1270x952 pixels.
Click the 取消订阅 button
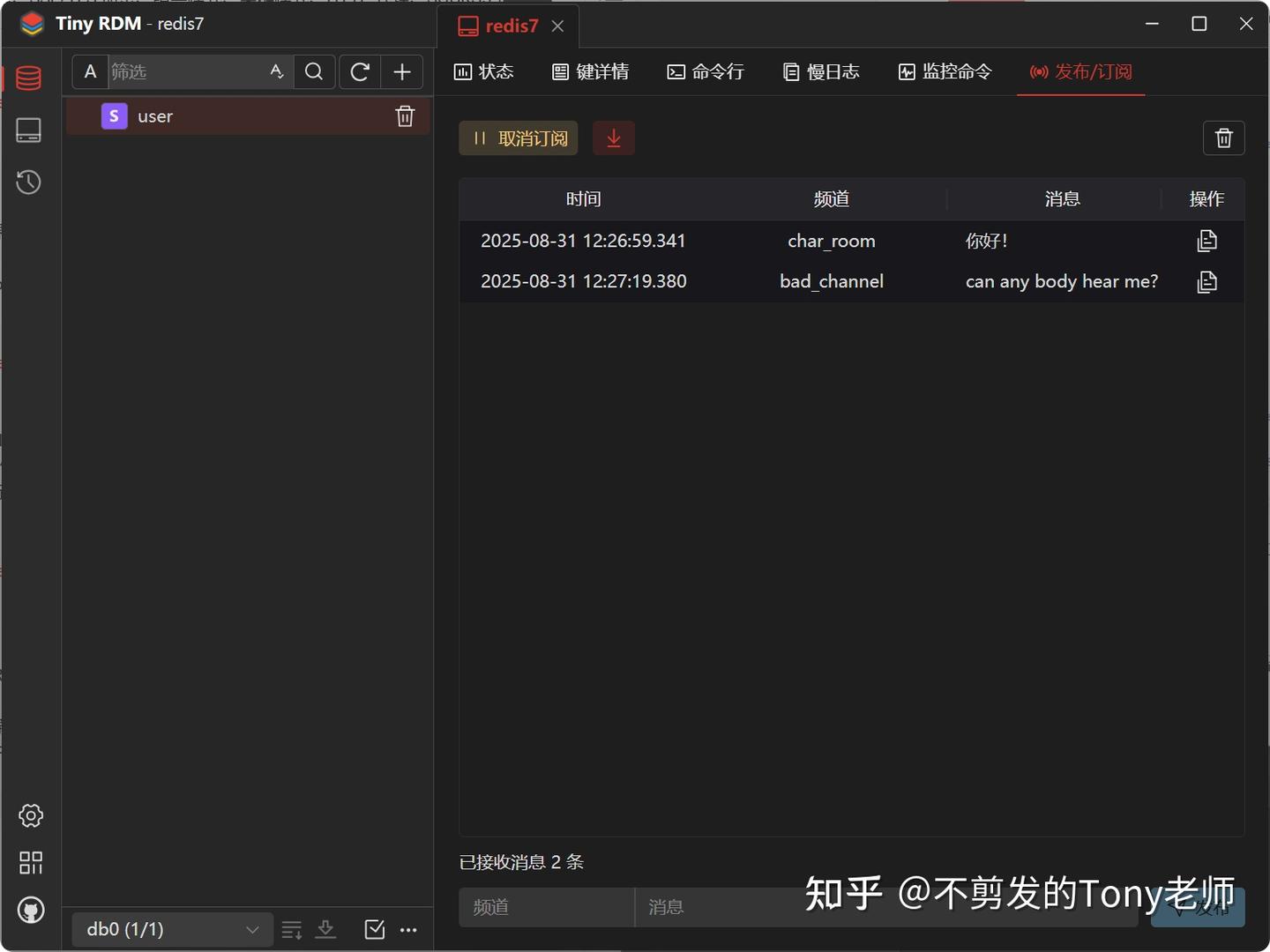(518, 138)
